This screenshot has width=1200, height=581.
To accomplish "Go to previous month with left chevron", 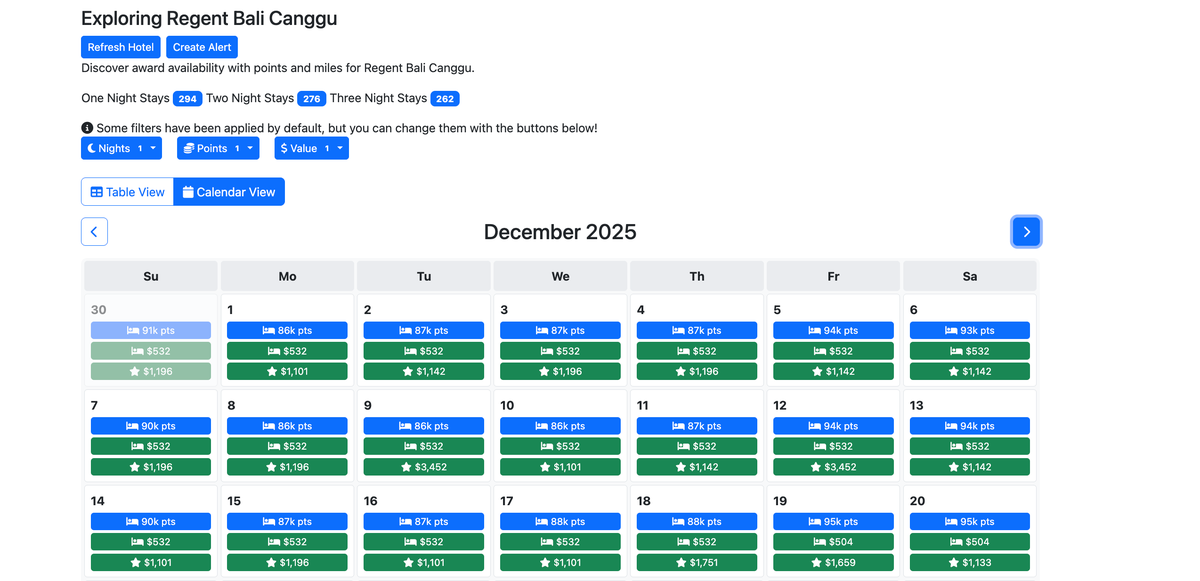I will click(x=94, y=232).
